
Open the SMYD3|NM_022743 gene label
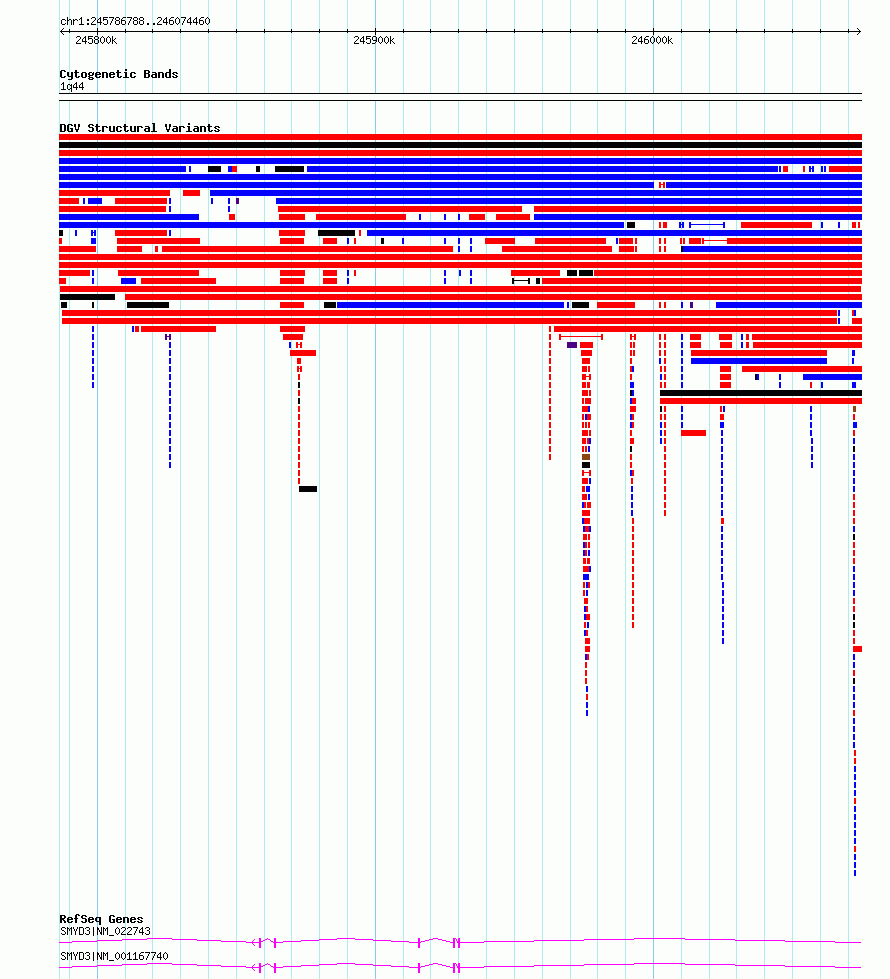pos(106,931)
